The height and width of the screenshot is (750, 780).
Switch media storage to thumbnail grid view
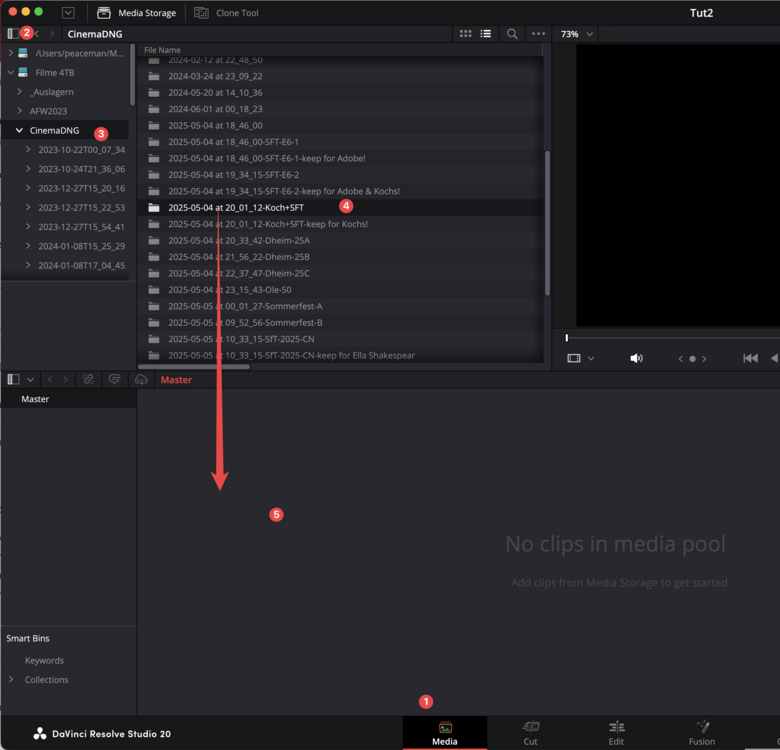[465, 34]
